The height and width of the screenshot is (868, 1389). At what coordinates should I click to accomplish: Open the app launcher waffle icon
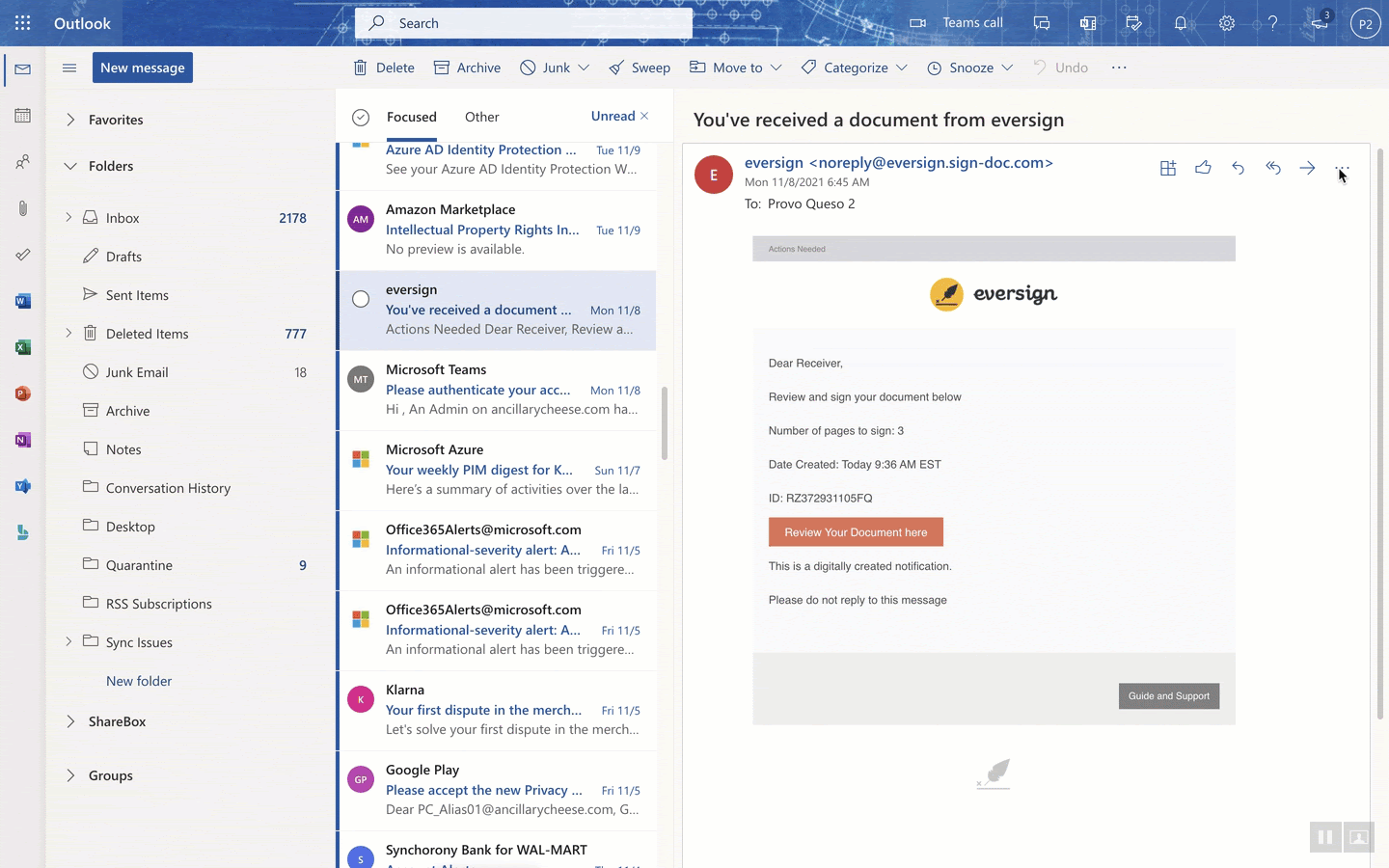click(x=22, y=23)
